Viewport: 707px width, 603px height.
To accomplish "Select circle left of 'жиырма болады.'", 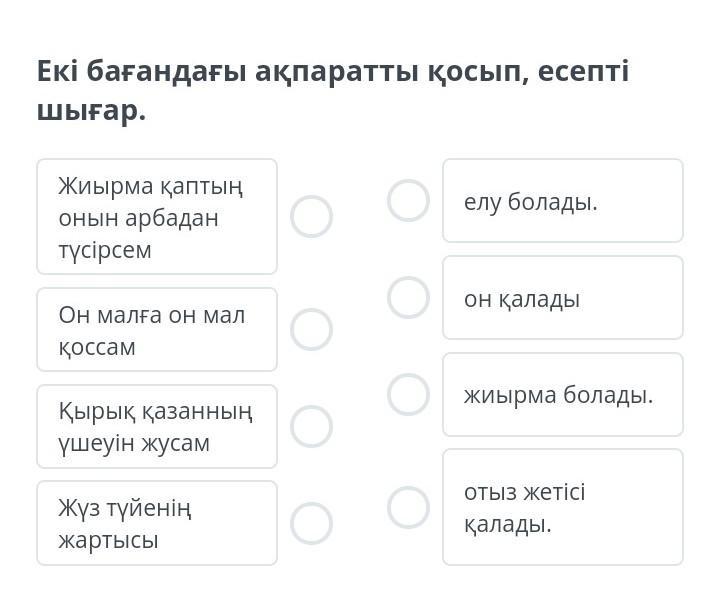I will tap(408, 394).
